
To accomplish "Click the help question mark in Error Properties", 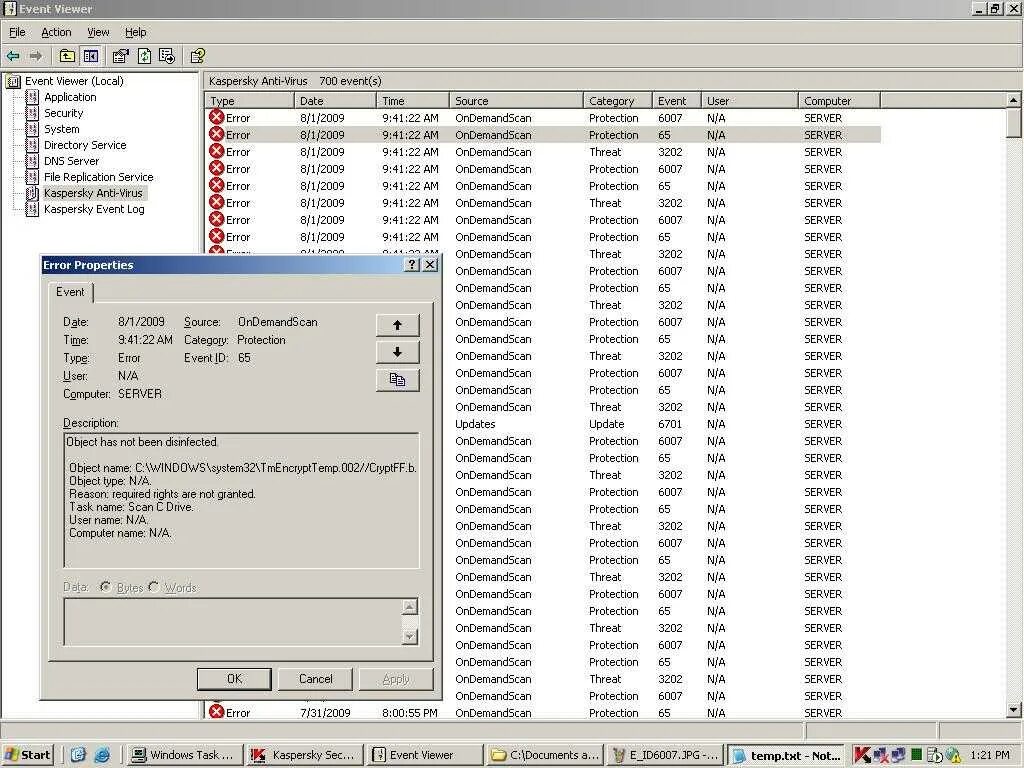I will pyautogui.click(x=412, y=264).
